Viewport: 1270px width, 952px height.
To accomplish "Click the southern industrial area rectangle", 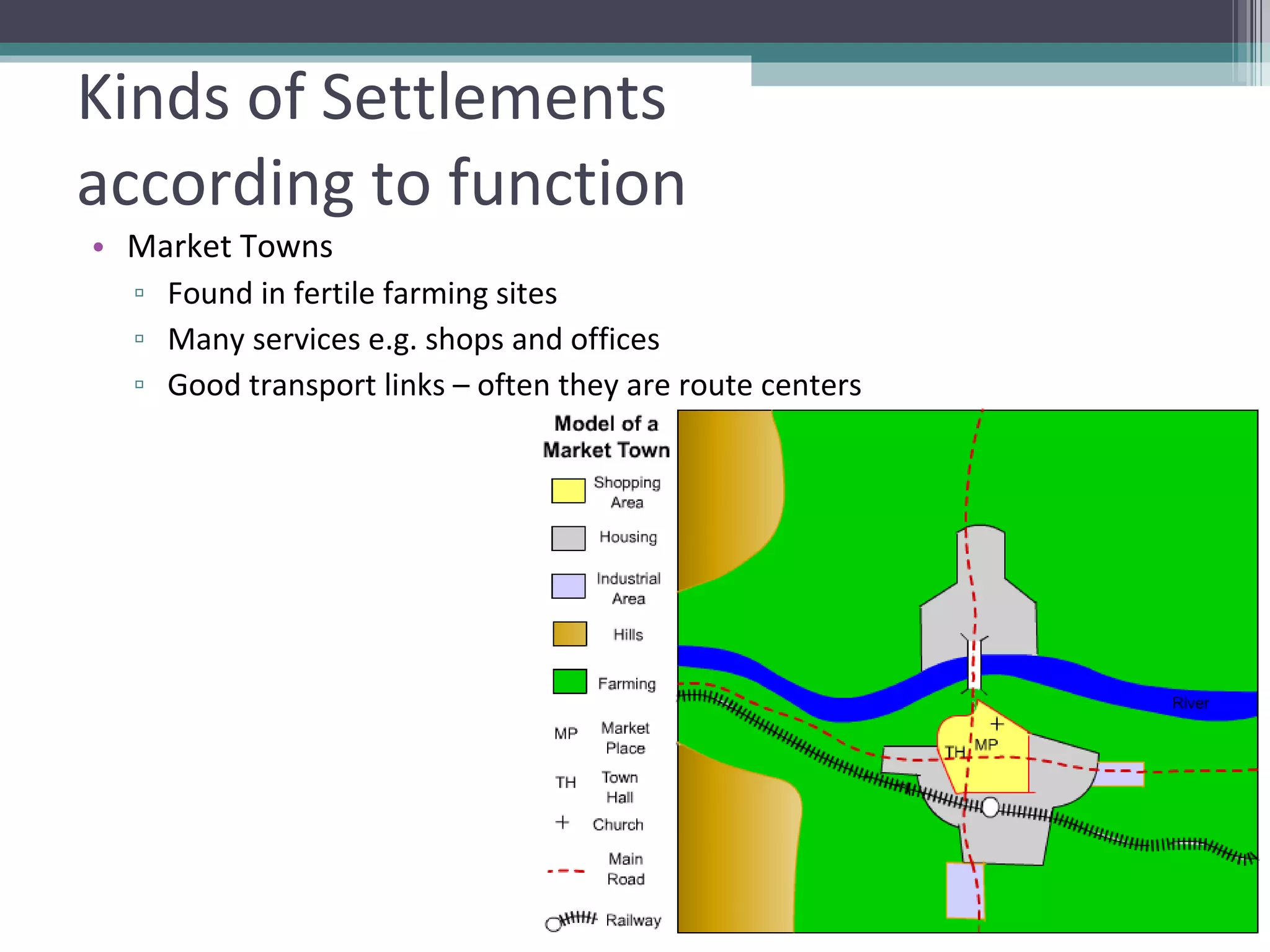I will point(965,890).
